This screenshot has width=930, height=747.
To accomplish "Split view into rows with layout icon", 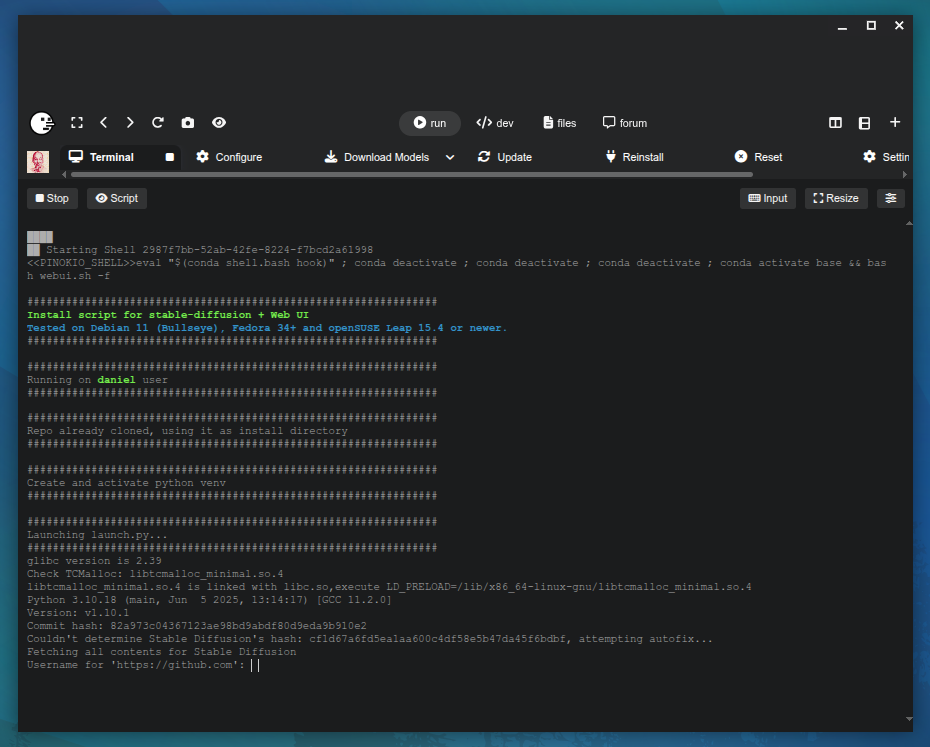I will click(864, 123).
